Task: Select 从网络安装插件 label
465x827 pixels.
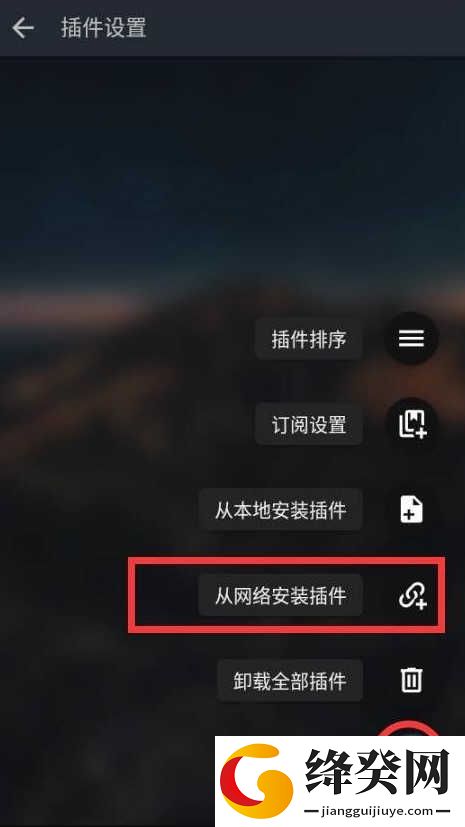Action: click(x=280, y=596)
